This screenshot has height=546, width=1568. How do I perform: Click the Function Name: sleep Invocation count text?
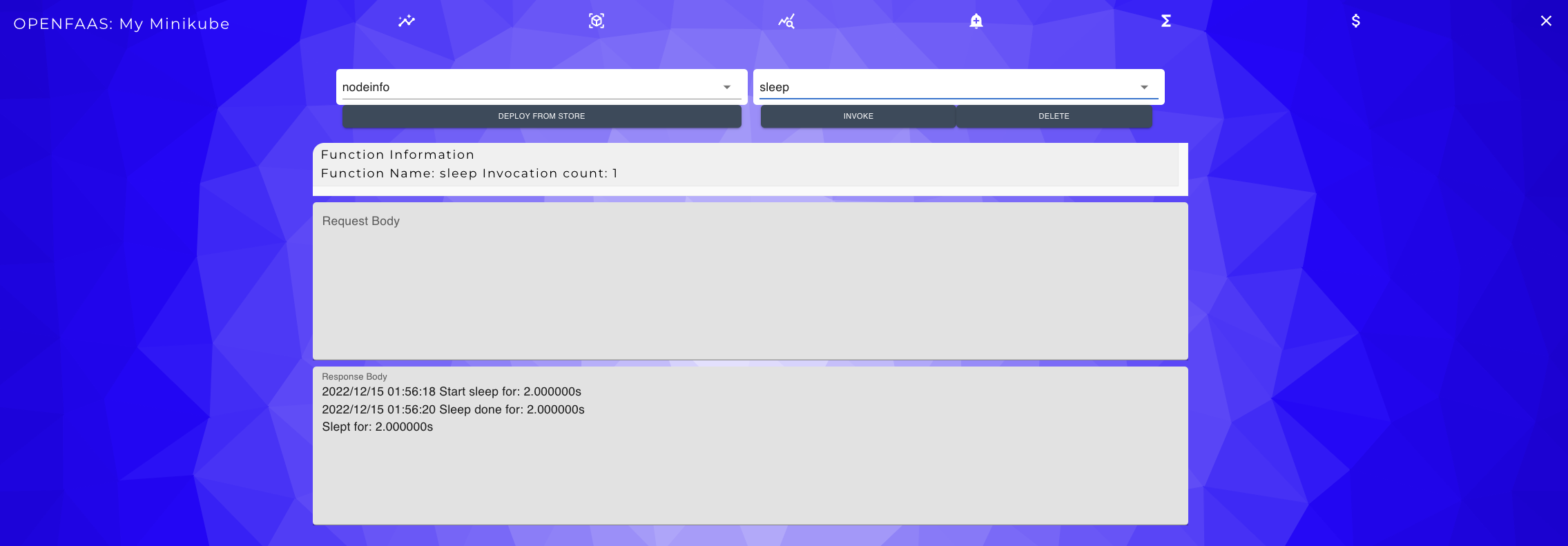pyautogui.click(x=469, y=173)
